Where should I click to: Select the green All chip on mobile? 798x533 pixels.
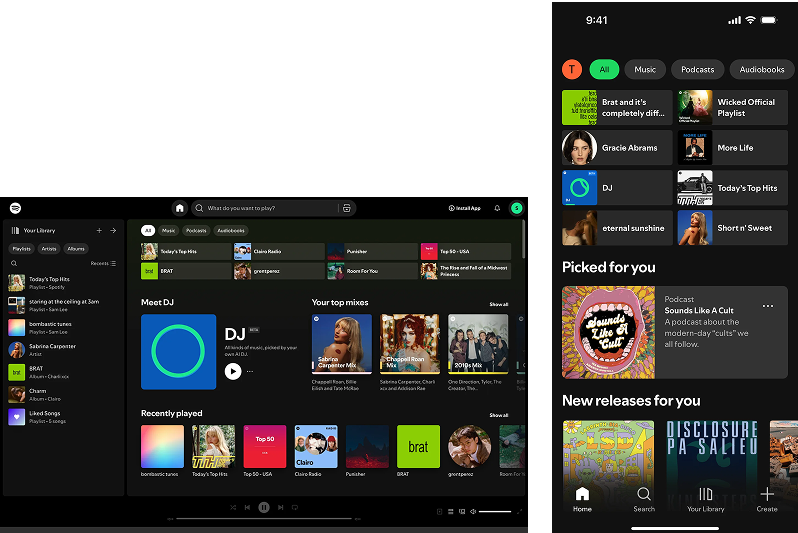[x=604, y=69]
